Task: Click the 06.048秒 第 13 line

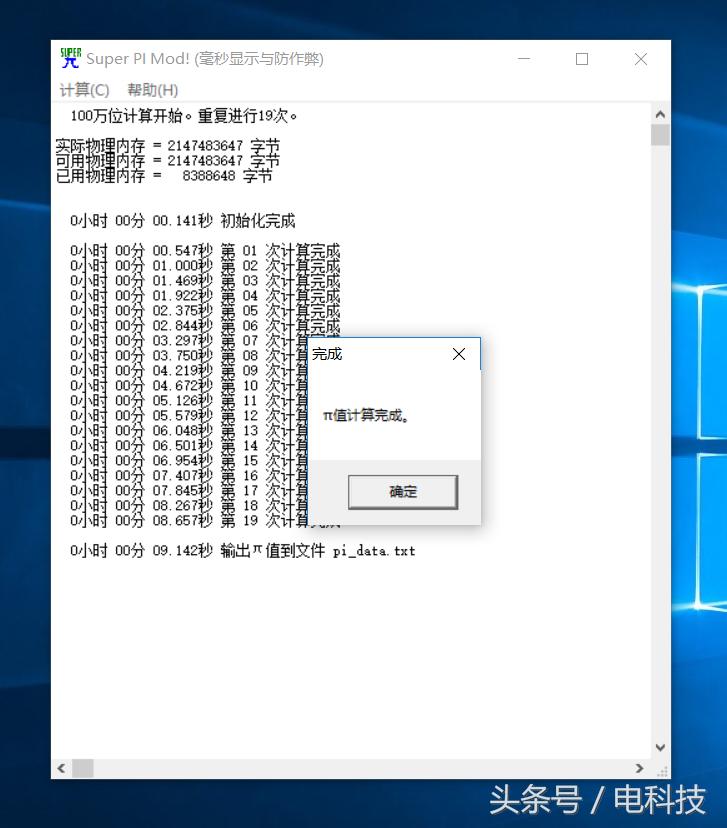Action: pyautogui.click(x=188, y=431)
